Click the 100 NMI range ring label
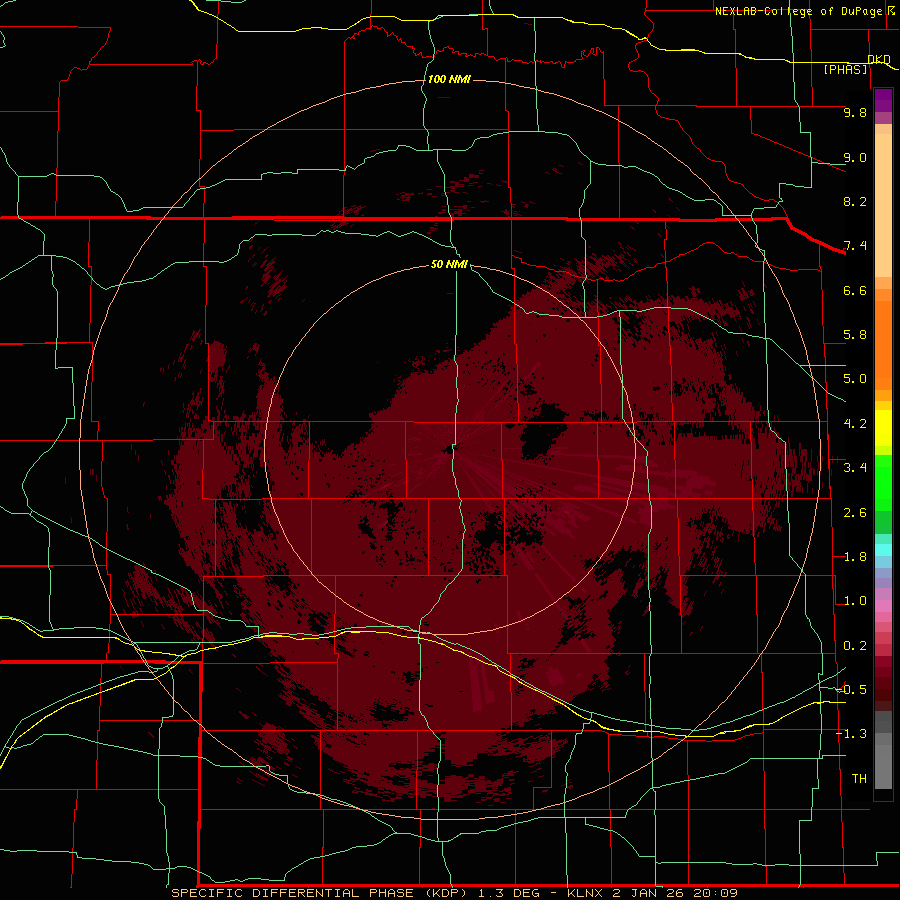Screen dimensions: 900x900 pyautogui.click(x=449, y=79)
